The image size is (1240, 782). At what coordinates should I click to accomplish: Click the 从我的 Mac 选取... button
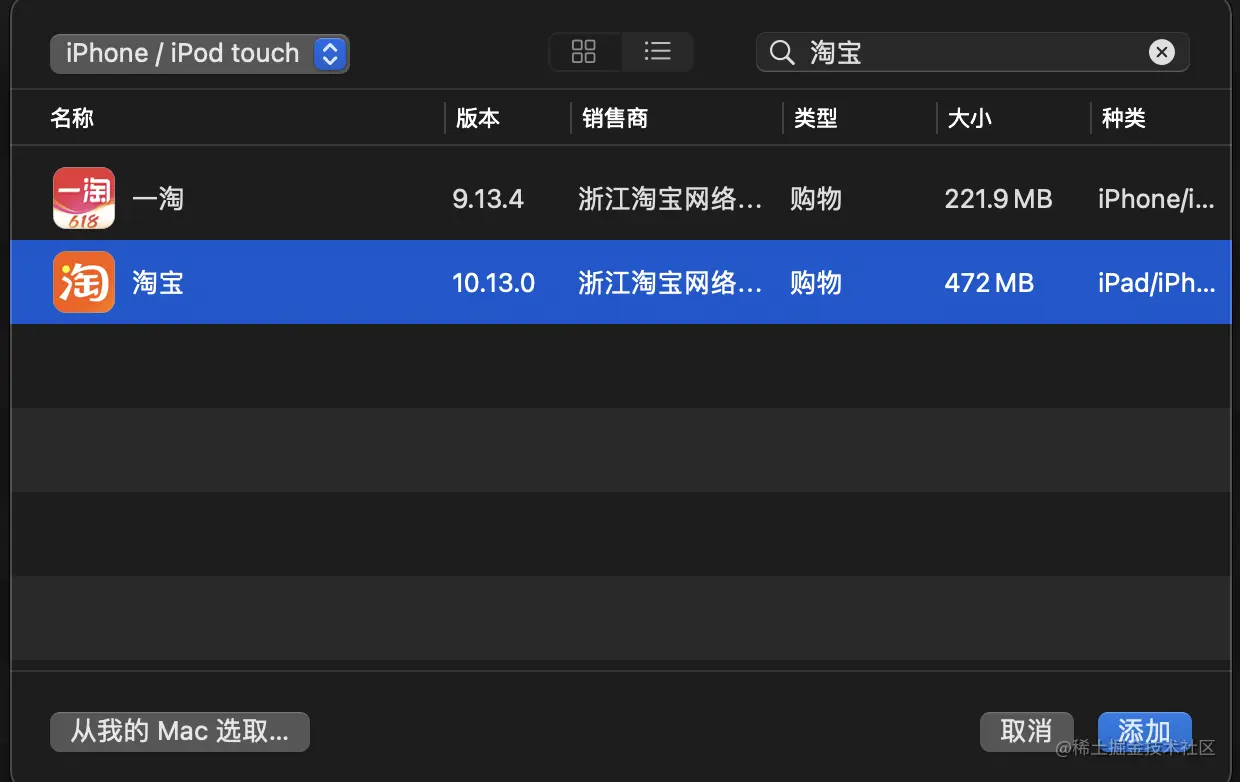(180, 731)
